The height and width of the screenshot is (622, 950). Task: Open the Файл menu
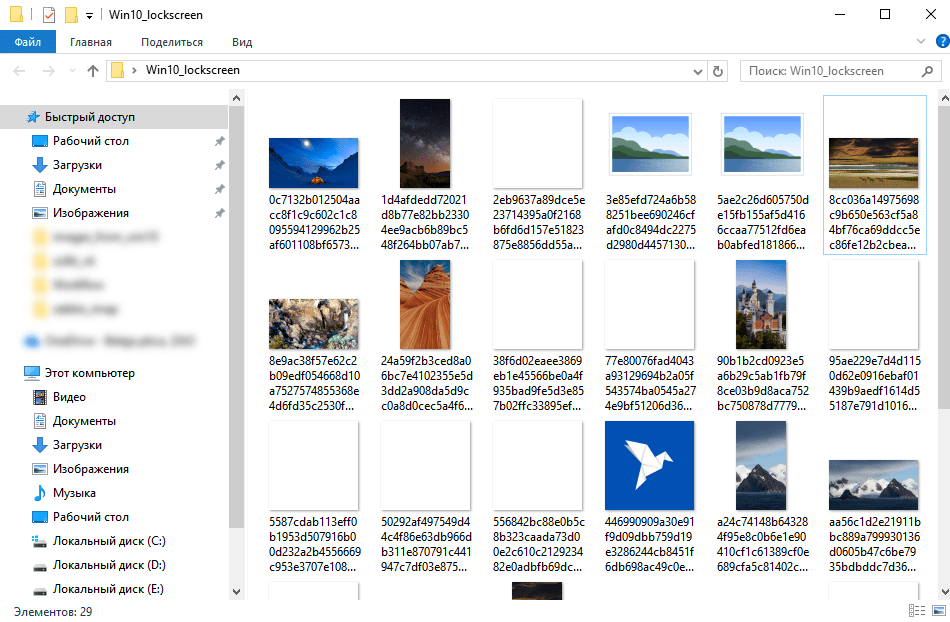27,42
